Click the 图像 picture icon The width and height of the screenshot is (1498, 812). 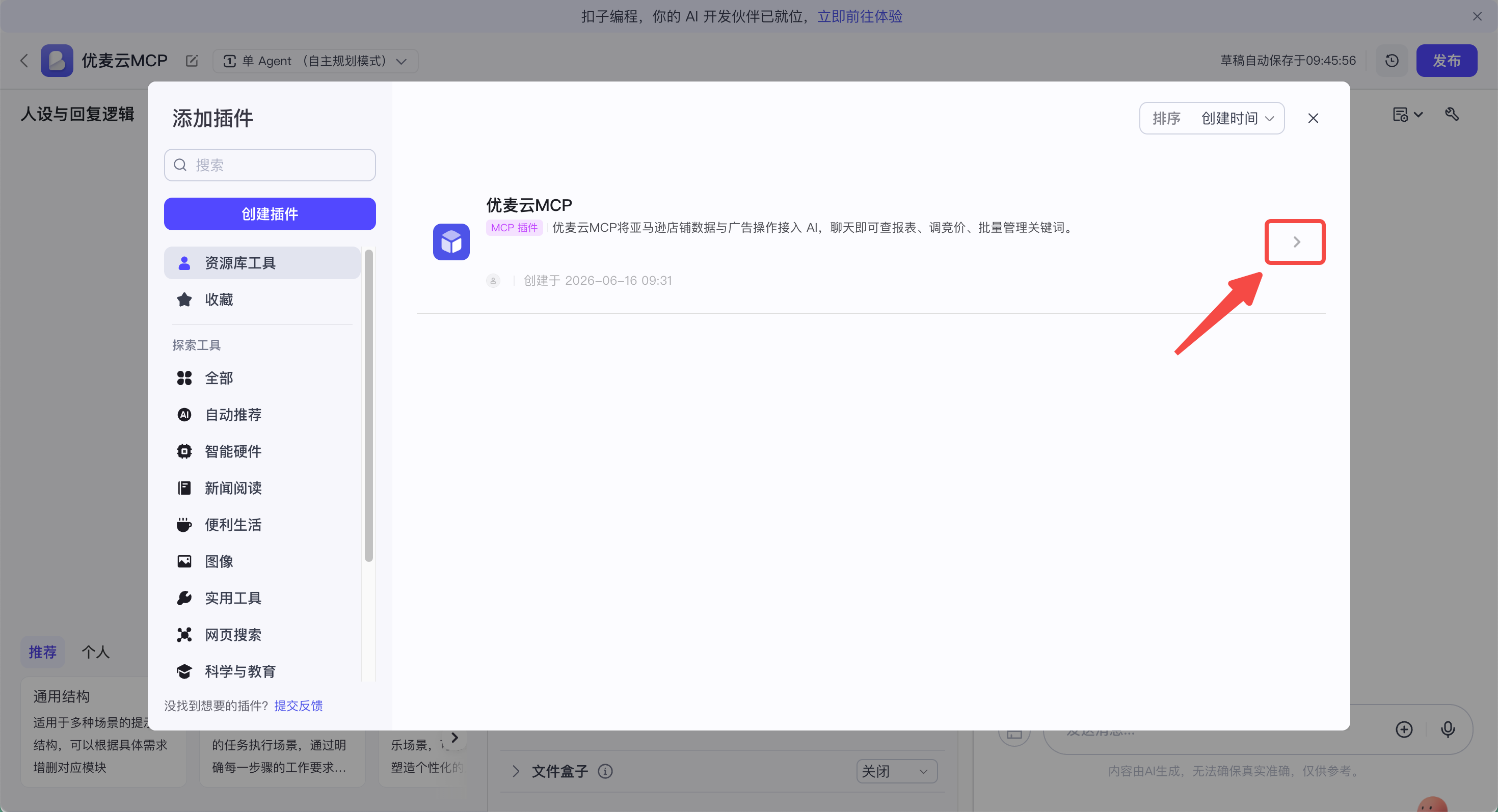[x=184, y=561]
